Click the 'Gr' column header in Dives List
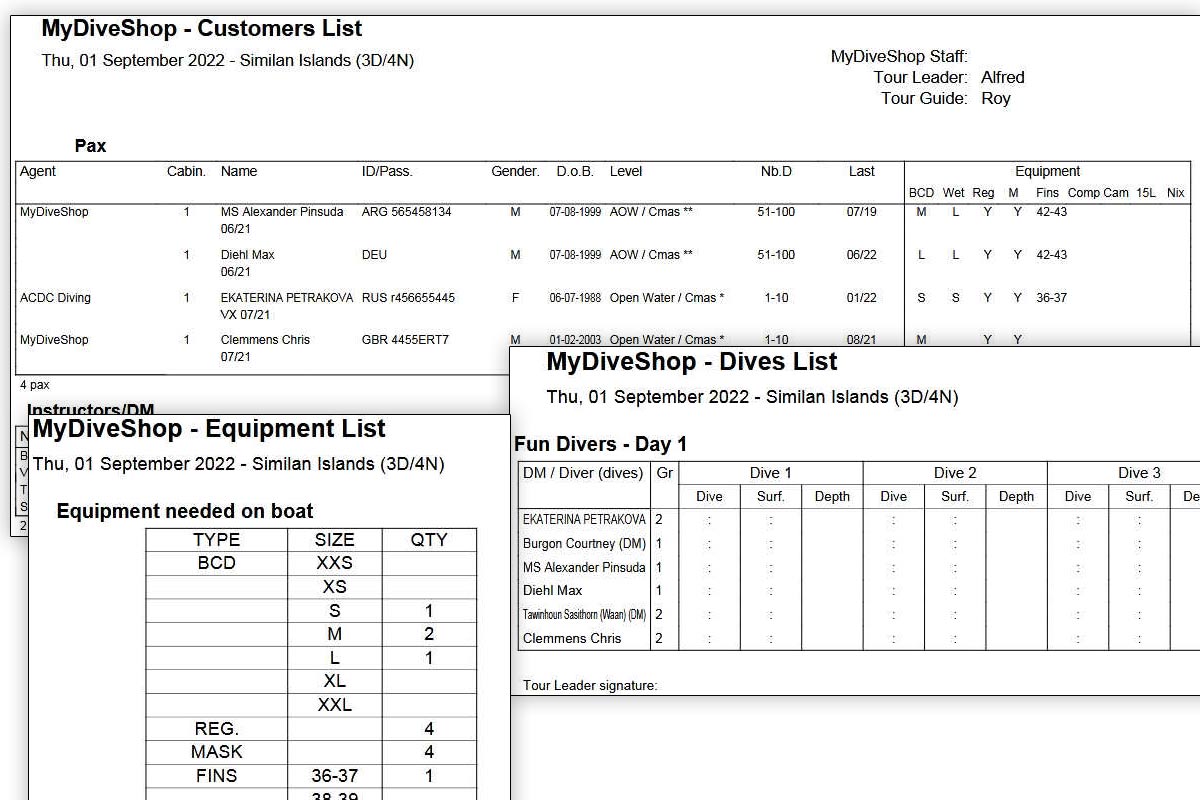The height and width of the screenshot is (800, 1200). (x=664, y=473)
